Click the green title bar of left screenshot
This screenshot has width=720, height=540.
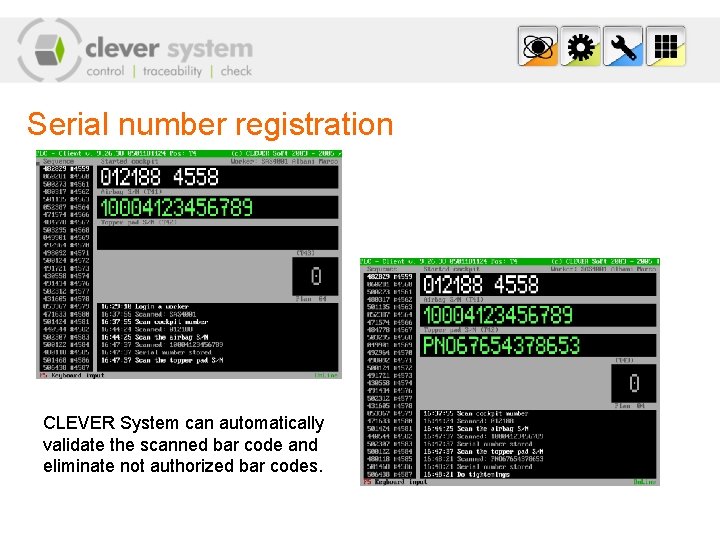(189, 153)
